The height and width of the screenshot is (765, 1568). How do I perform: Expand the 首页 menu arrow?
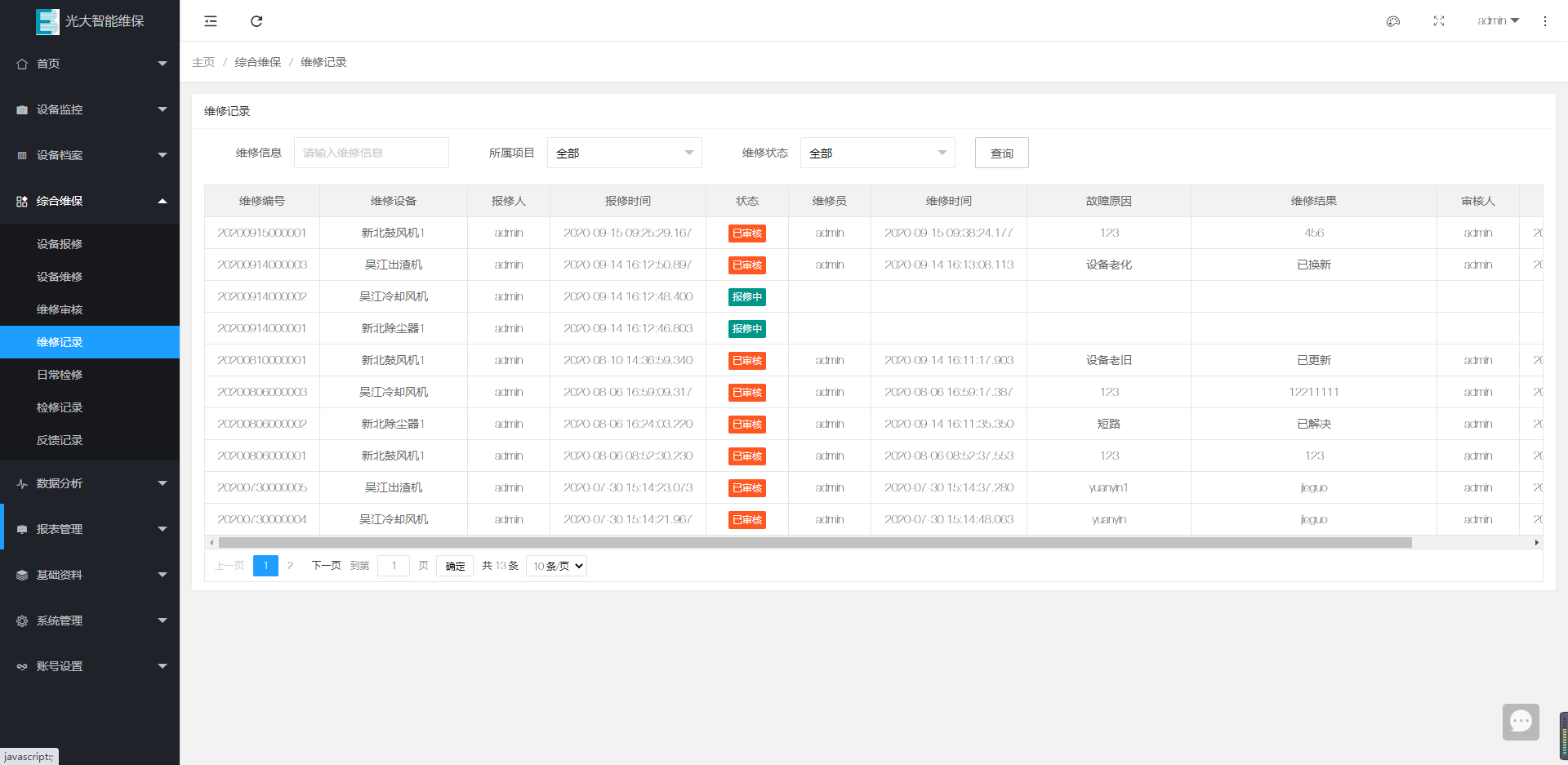tap(163, 64)
